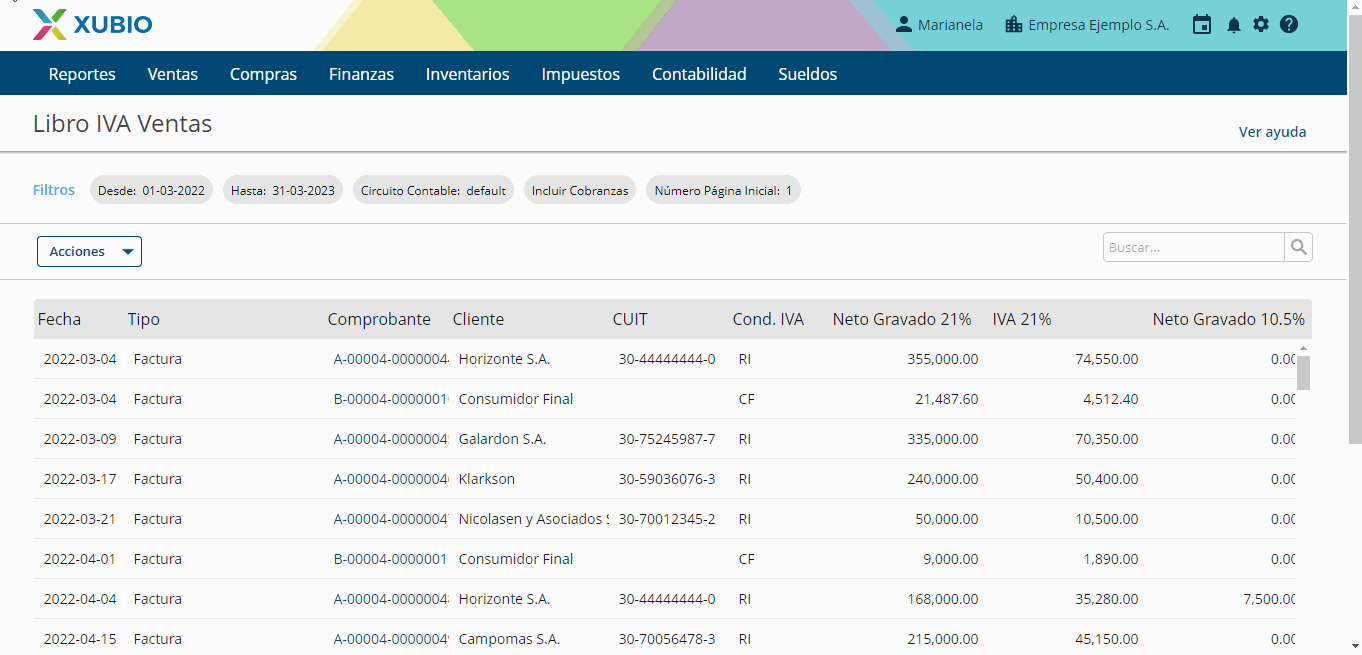This screenshot has height=655, width=1362.
Task: Click the search magnifier button
Action: 1299,247
